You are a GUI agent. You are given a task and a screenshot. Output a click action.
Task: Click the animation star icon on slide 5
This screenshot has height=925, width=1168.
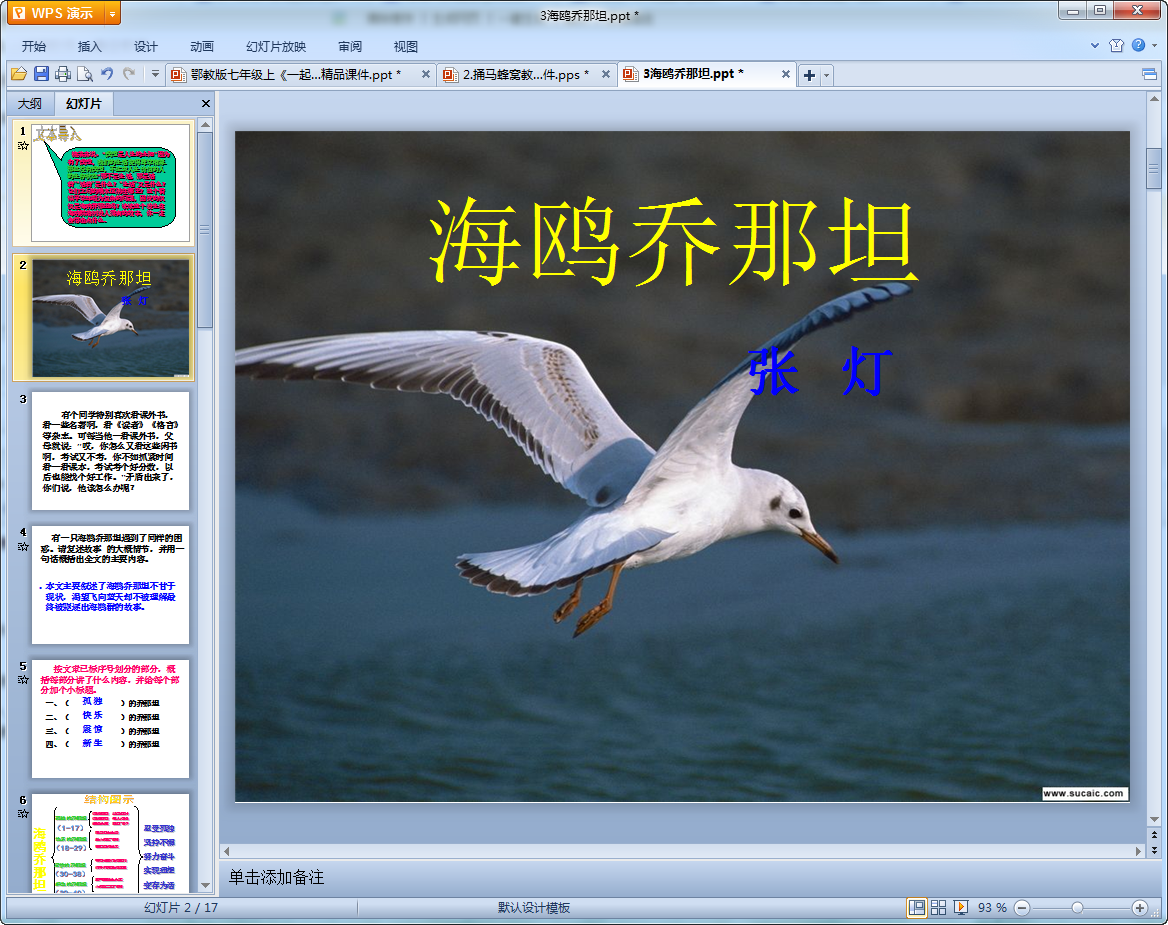tap(23, 680)
